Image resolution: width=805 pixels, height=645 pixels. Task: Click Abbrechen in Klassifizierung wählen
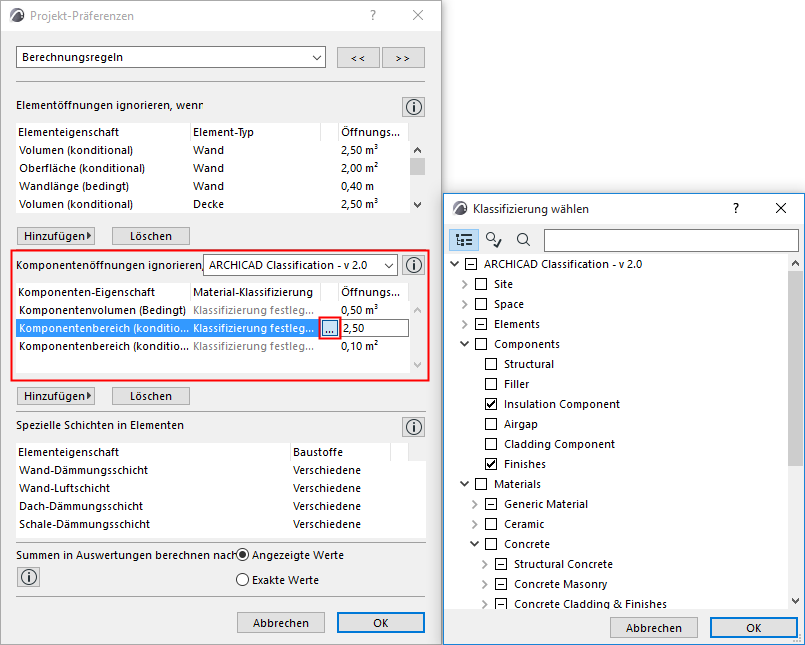click(654, 628)
